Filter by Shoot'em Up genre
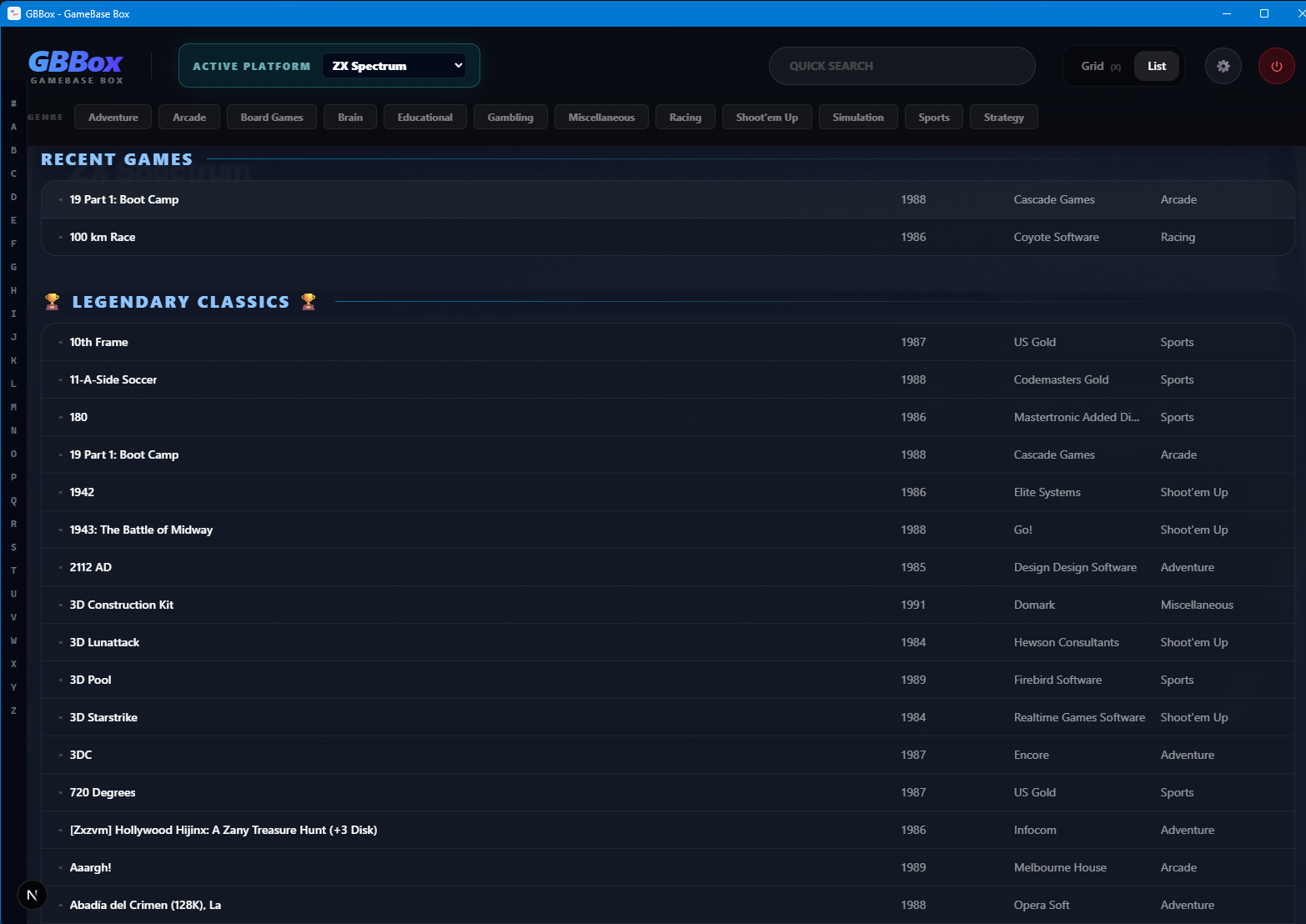Screen dimensions: 1306x924 [x=767, y=118]
